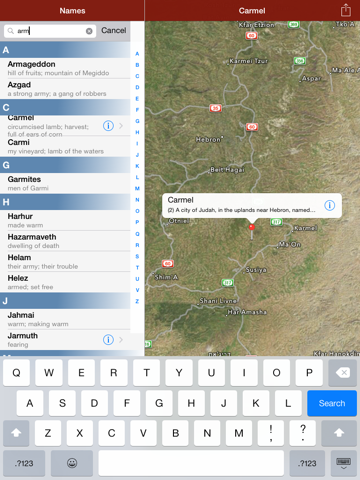The image size is (360, 480).
Task: Open info icon in Carmel map callout
Action: (330, 205)
